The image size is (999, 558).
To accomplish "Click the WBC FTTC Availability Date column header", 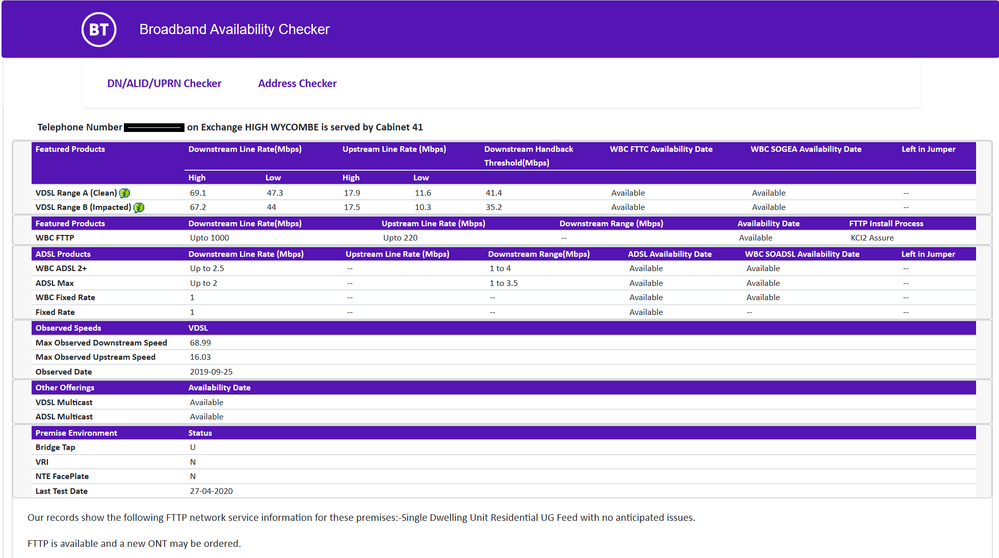I will tap(661, 149).
